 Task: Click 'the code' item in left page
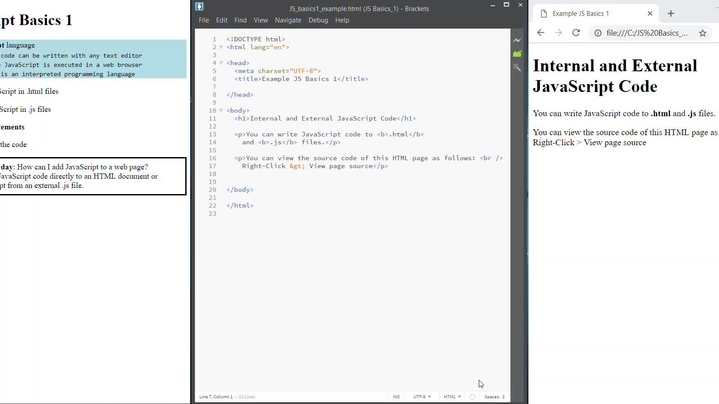click(13, 144)
